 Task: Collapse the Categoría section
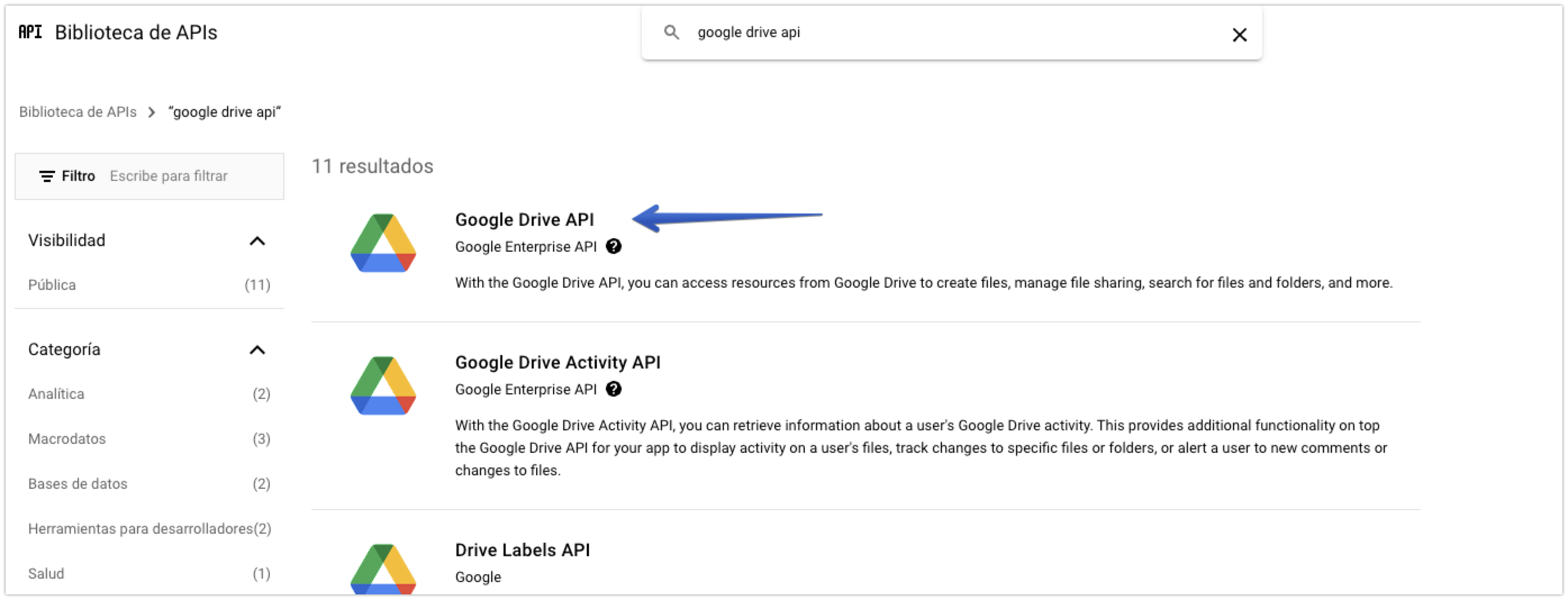tap(257, 350)
